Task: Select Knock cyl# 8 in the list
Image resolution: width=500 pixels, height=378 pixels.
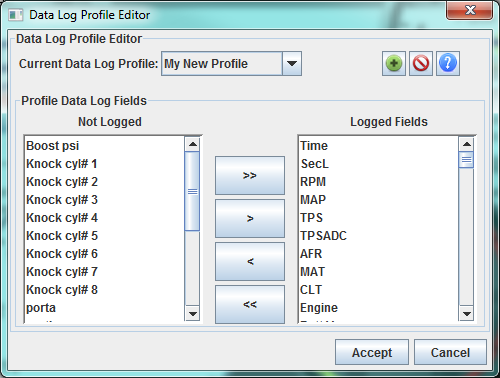Action: (104, 290)
